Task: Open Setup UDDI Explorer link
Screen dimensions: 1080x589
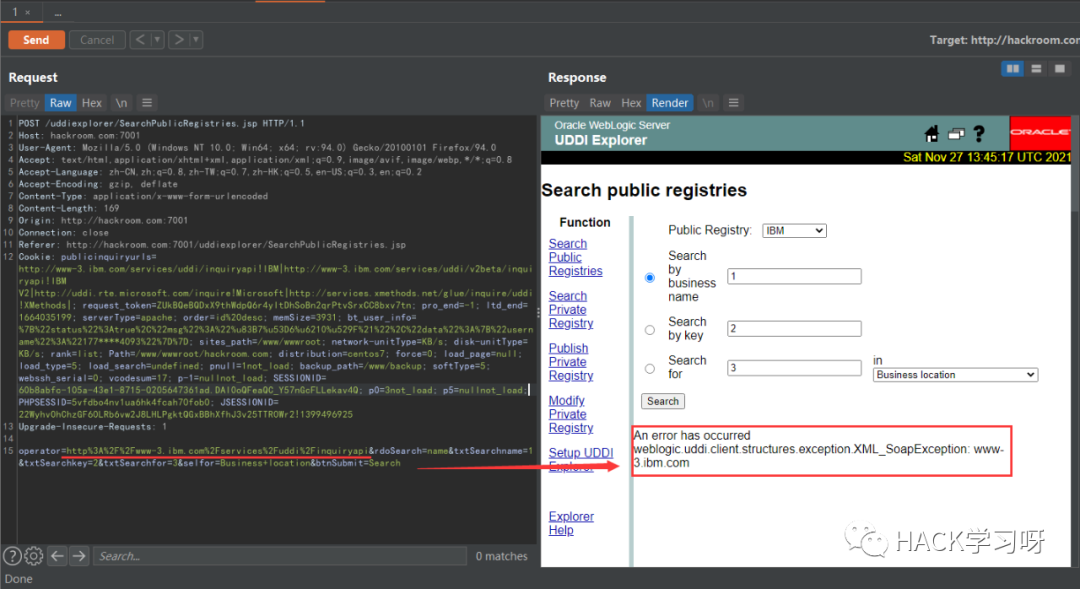Action: coord(581,459)
